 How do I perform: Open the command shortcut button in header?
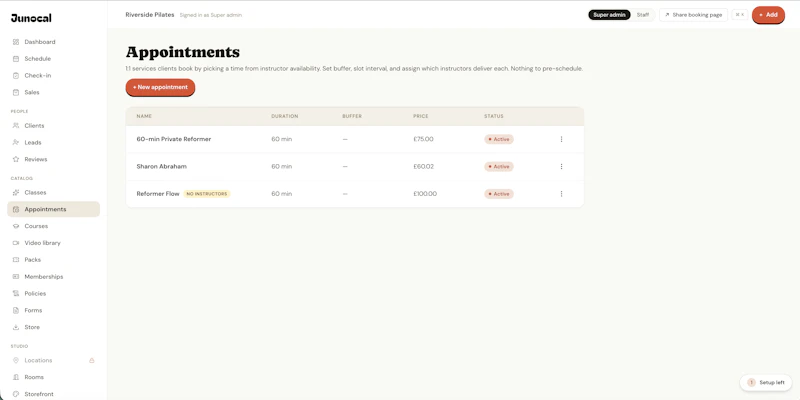pyautogui.click(x=740, y=15)
